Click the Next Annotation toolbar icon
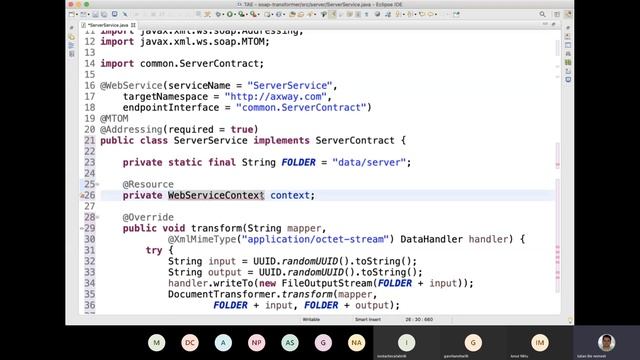This screenshot has width=640, height=360. pyautogui.click(x=398, y=14)
